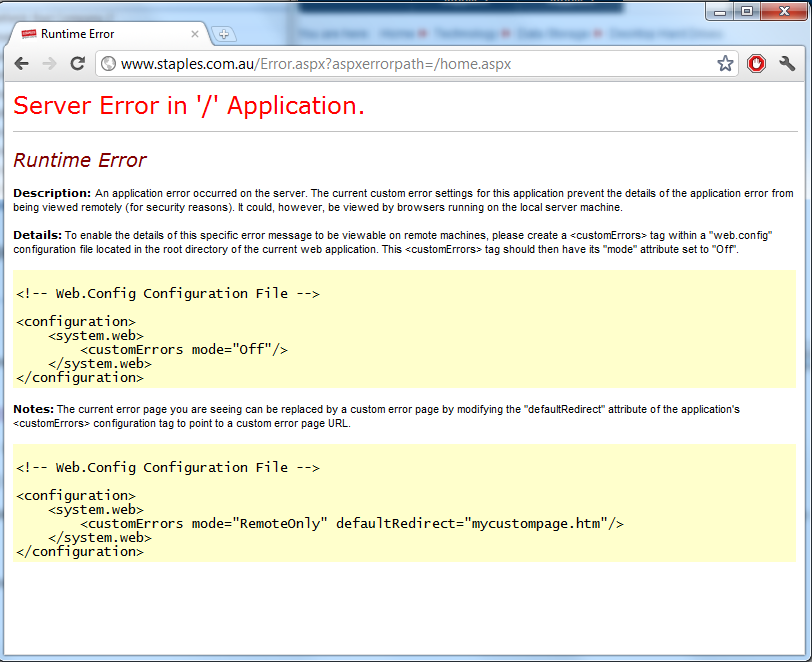The height and width of the screenshot is (662, 812).
Task: Click the second '<system.web>' opening tag
Action: point(96,510)
